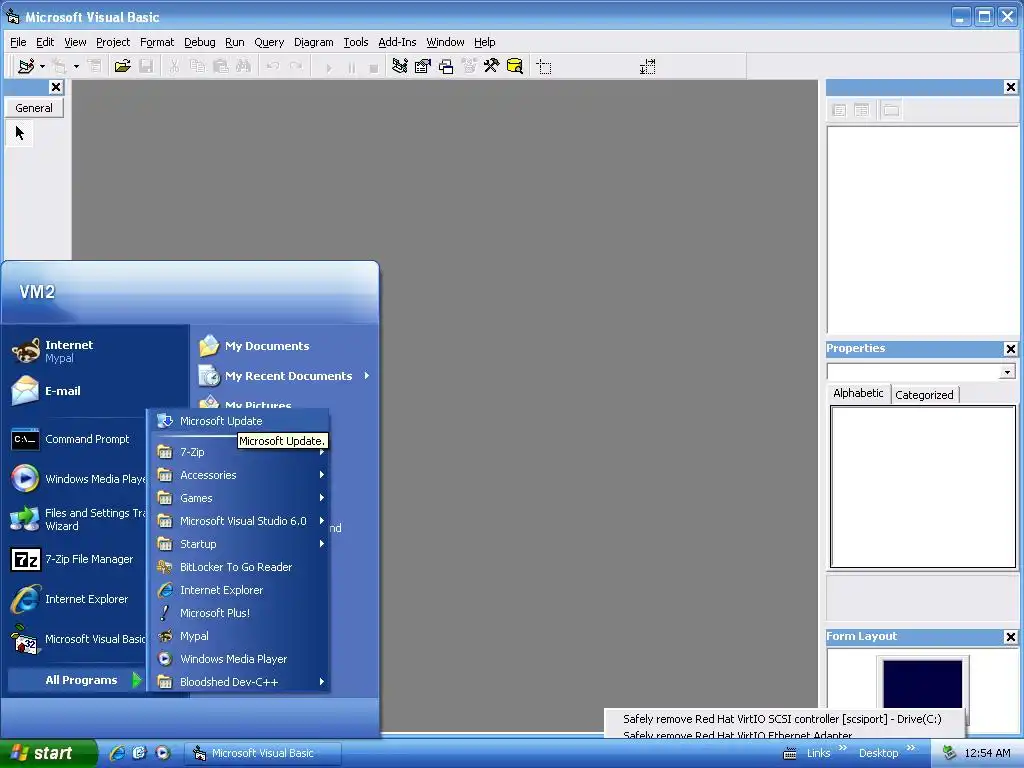1024x768 pixels.
Task: Click the Object Browser toolbar icon
Action: pos(469,66)
